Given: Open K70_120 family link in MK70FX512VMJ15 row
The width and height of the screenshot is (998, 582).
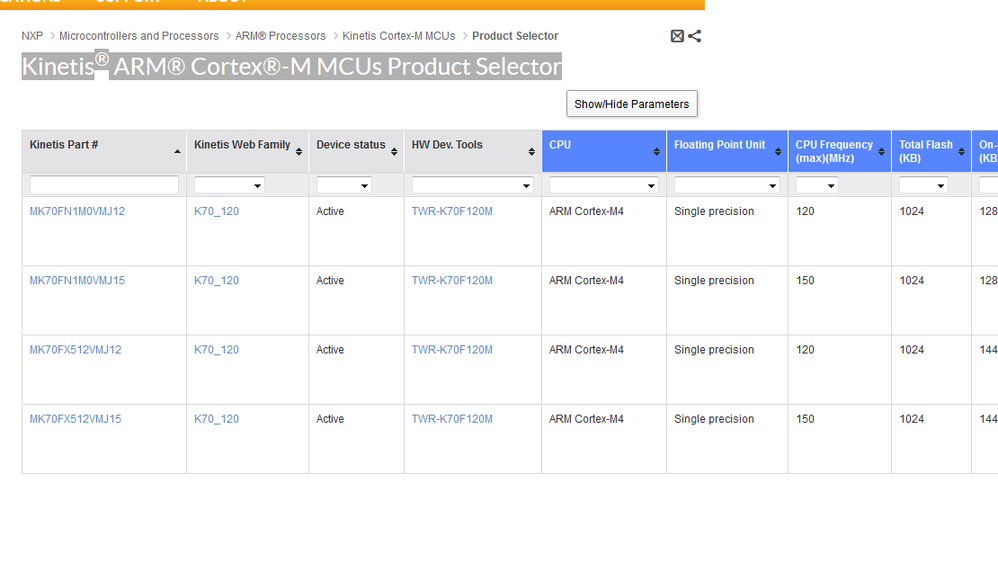Looking at the screenshot, I should [216, 420].
